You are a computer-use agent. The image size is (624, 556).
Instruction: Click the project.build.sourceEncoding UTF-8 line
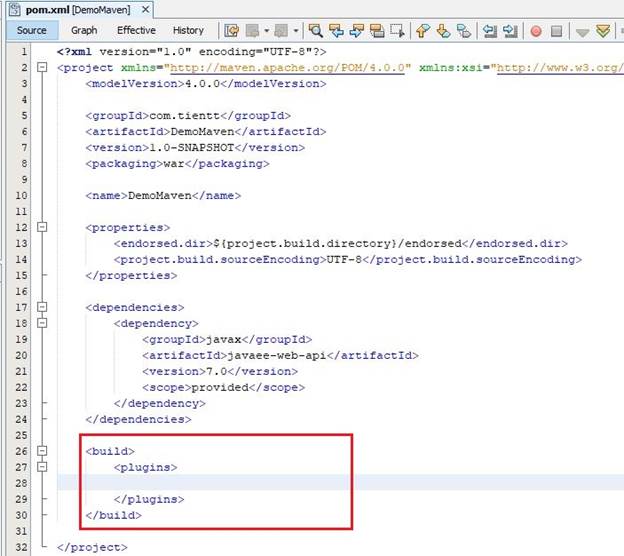[348, 259]
